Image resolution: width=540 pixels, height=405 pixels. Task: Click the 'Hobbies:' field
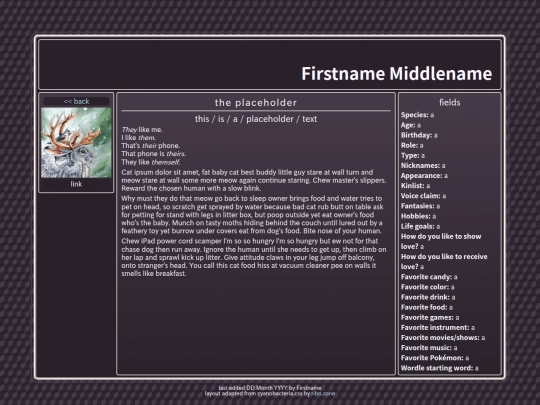(418, 216)
